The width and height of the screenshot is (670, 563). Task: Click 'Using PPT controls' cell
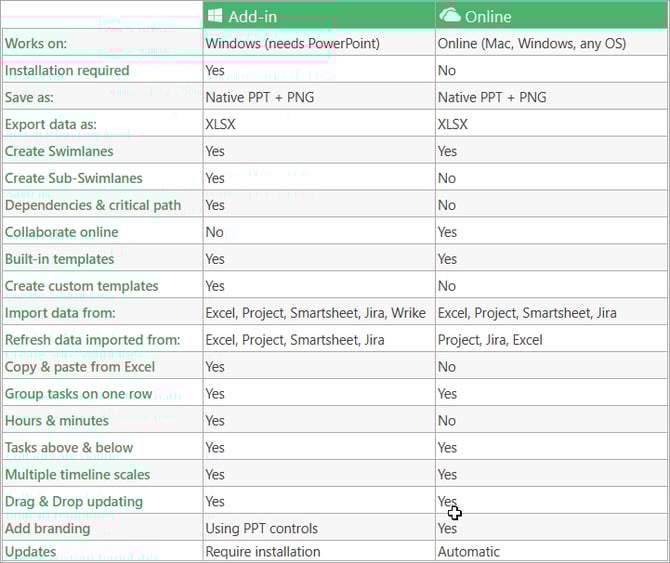pos(262,528)
